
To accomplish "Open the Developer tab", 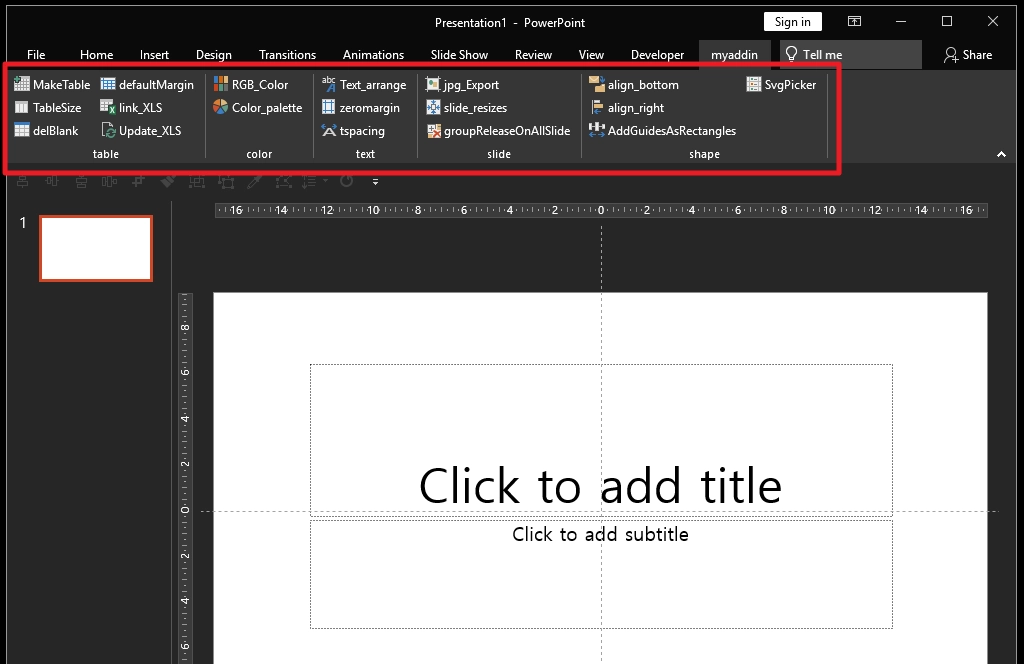I will [658, 55].
